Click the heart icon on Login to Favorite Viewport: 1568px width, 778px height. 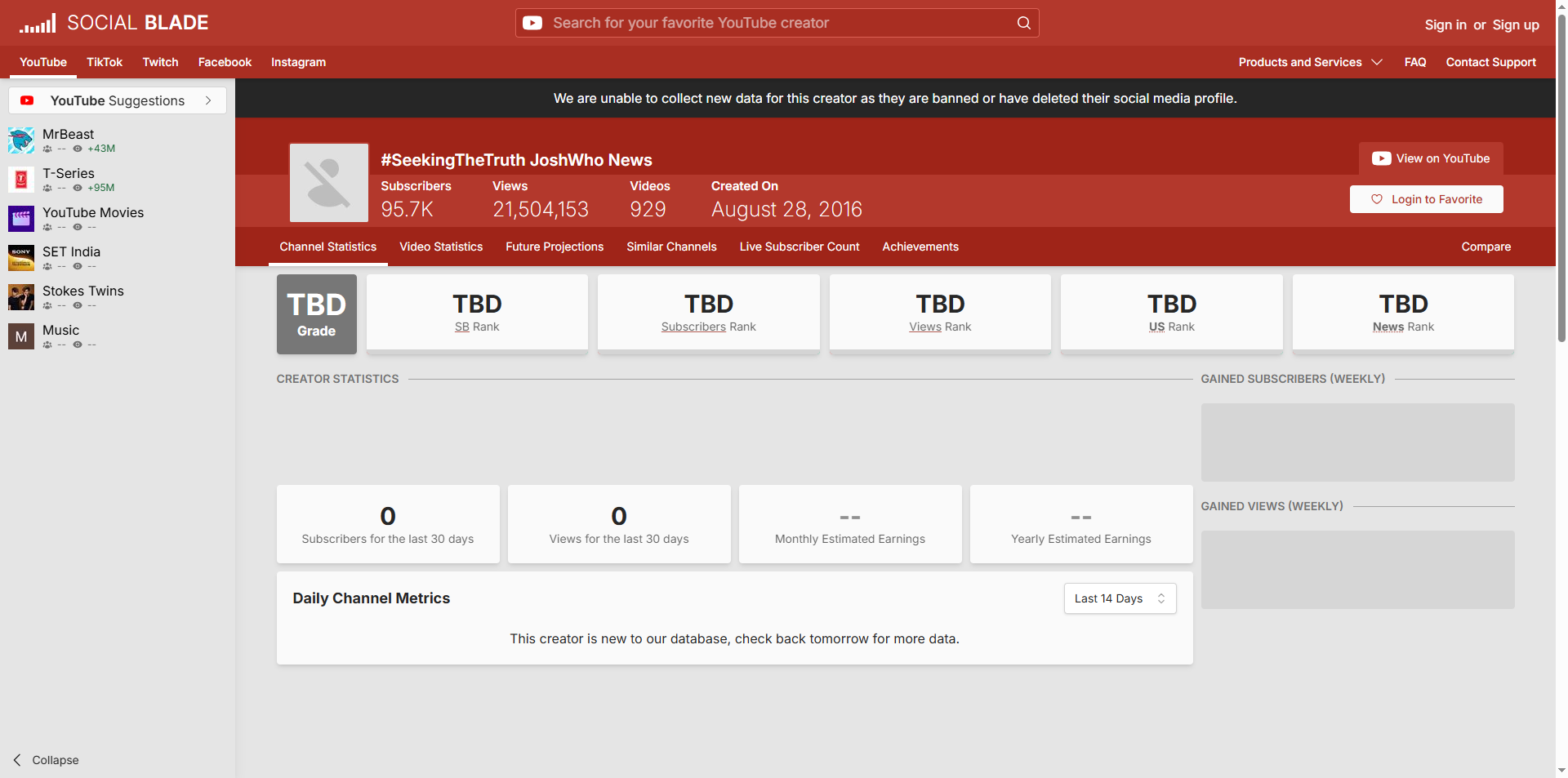point(1377,199)
